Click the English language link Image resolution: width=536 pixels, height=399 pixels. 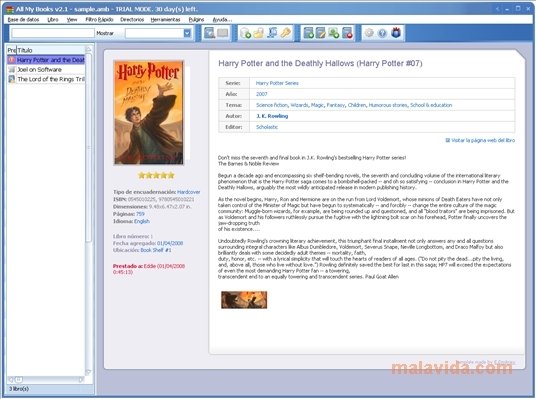(142, 221)
